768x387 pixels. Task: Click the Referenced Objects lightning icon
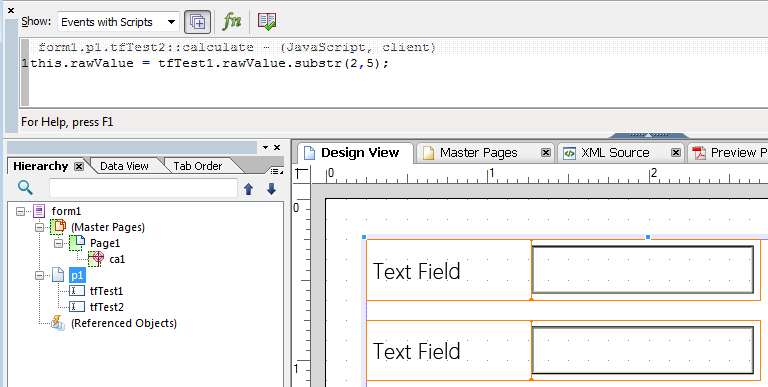[x=58, y=323]
